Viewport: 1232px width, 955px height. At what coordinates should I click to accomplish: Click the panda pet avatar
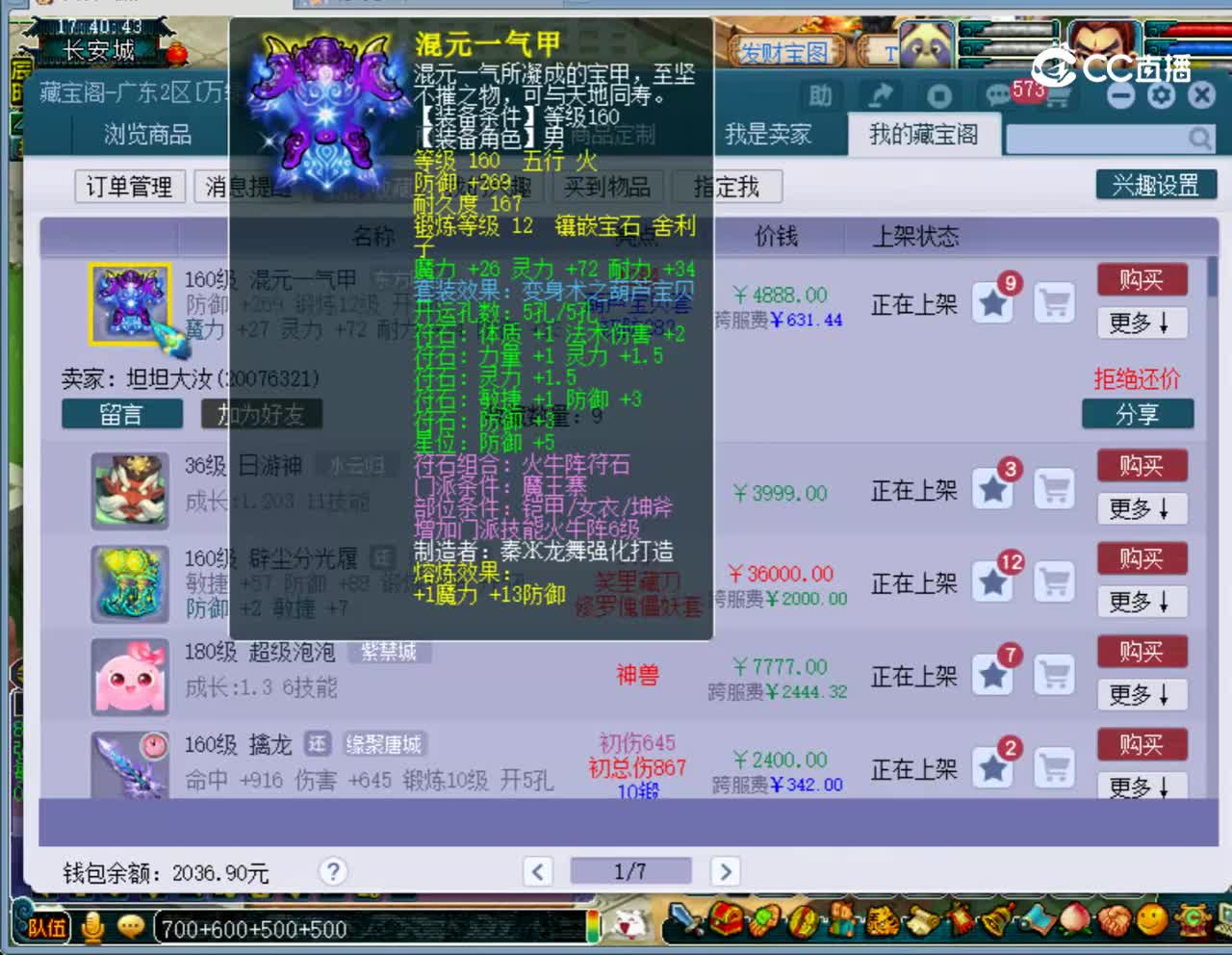coord(926,44)
